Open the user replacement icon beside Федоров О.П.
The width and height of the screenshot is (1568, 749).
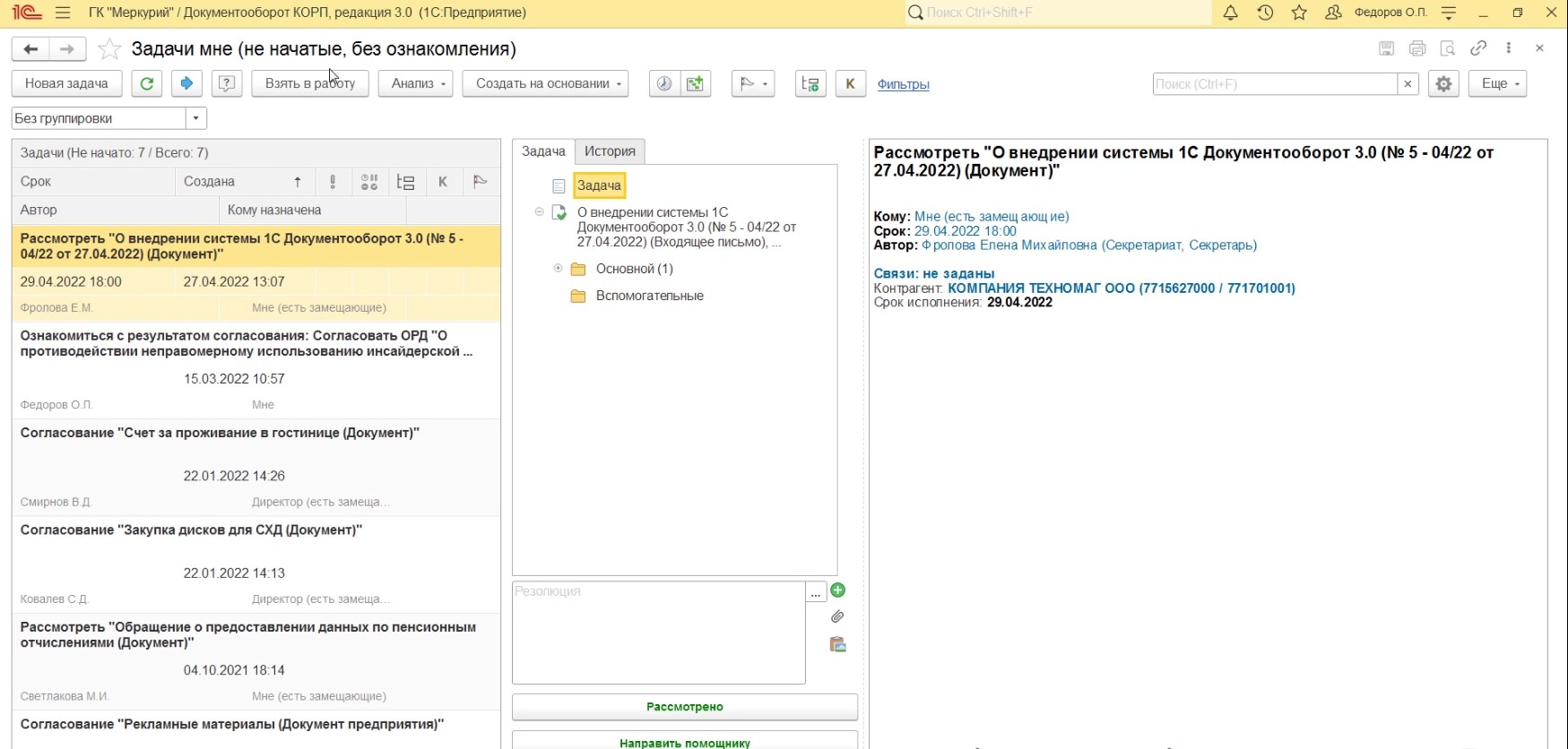[x=1333, y=13]
